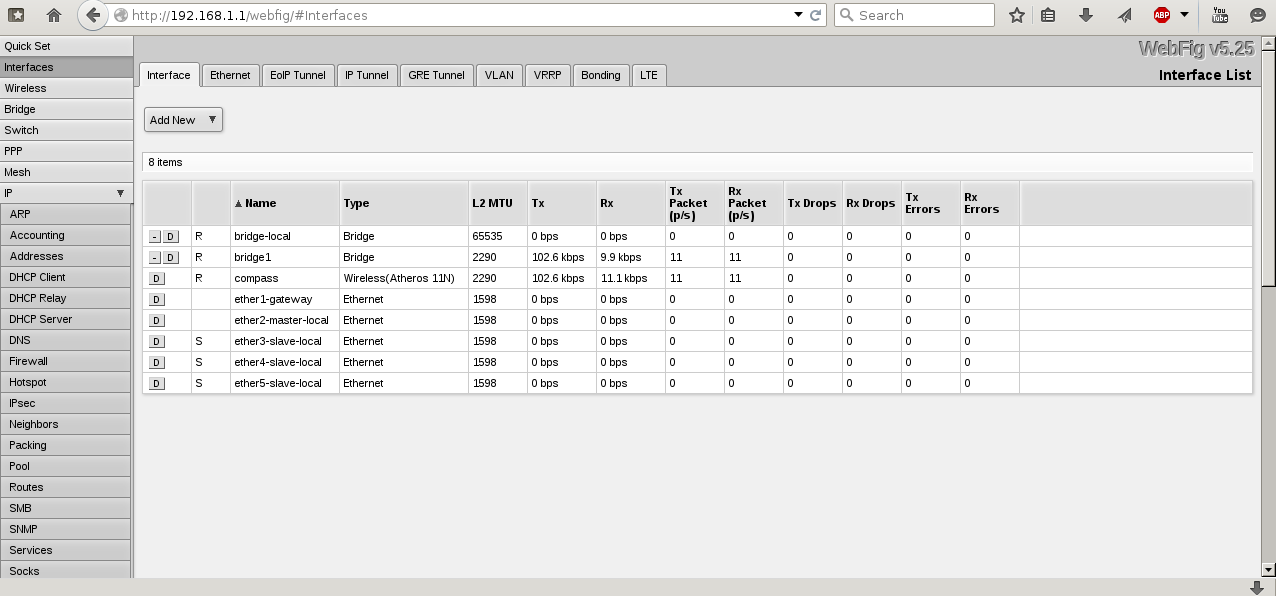
Task: Open the browser downloads arrow icon
Action: click(x=1086, y=15)
